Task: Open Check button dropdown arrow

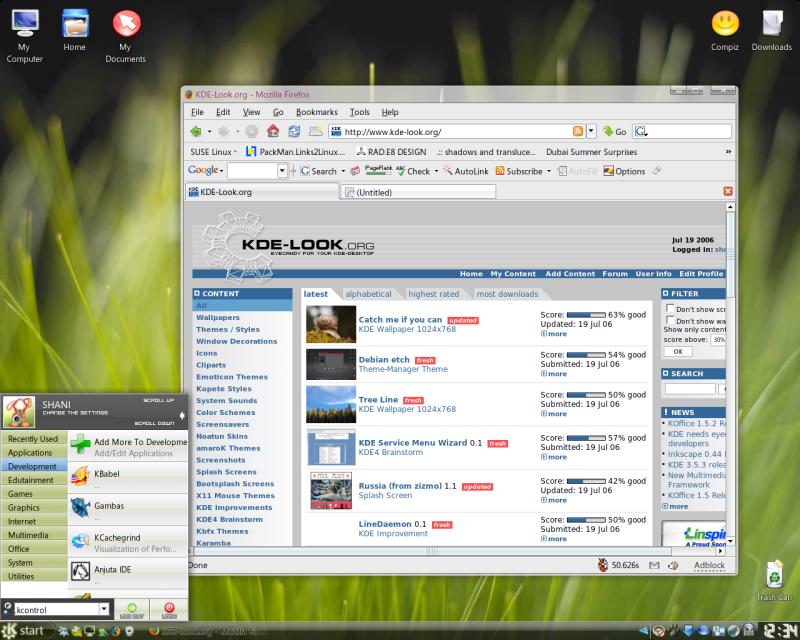Action: coord(436,171)
